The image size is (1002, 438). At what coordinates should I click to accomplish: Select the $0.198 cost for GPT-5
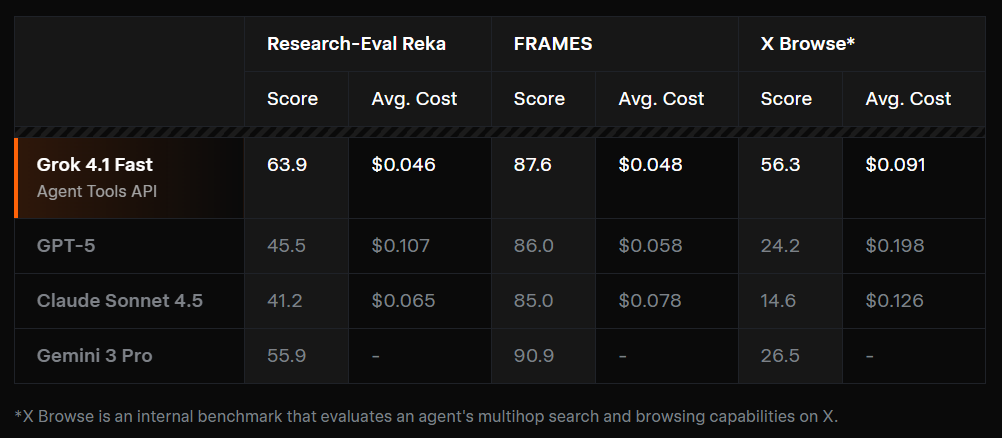897,246
